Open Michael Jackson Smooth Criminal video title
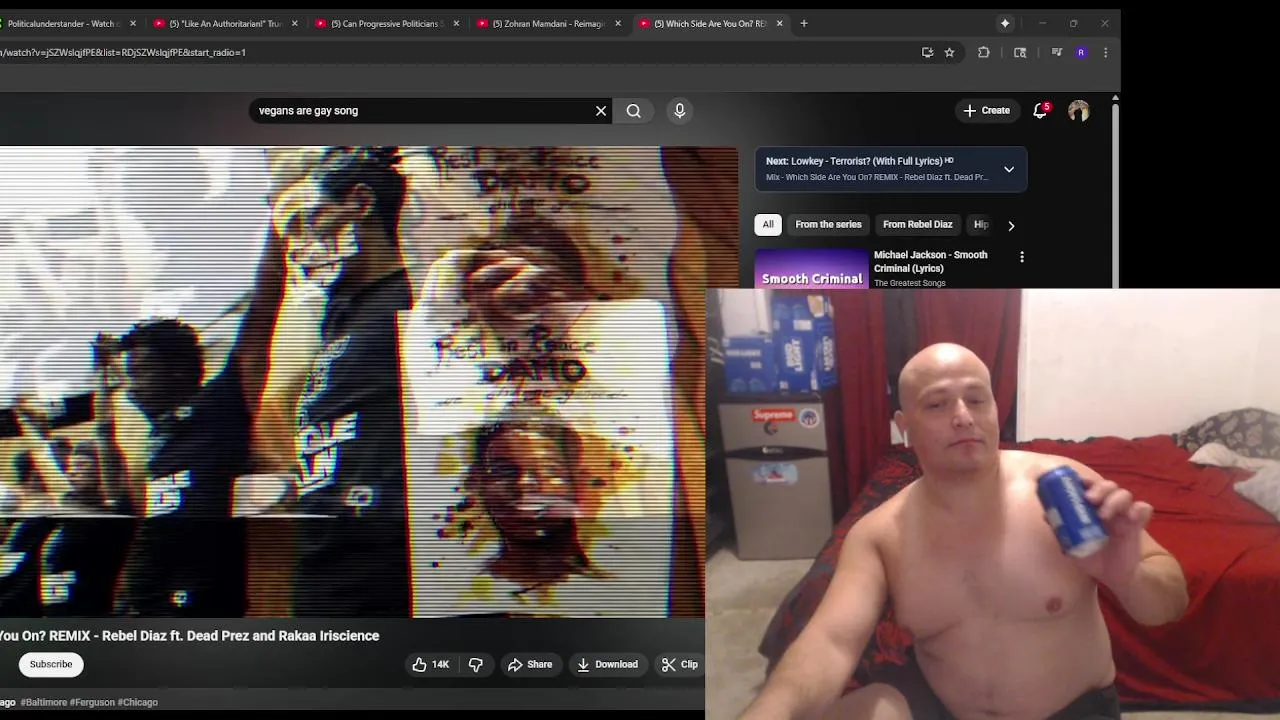Image resolution: width=1280 pixels, height=720 pixels. (x=930, y=261)
